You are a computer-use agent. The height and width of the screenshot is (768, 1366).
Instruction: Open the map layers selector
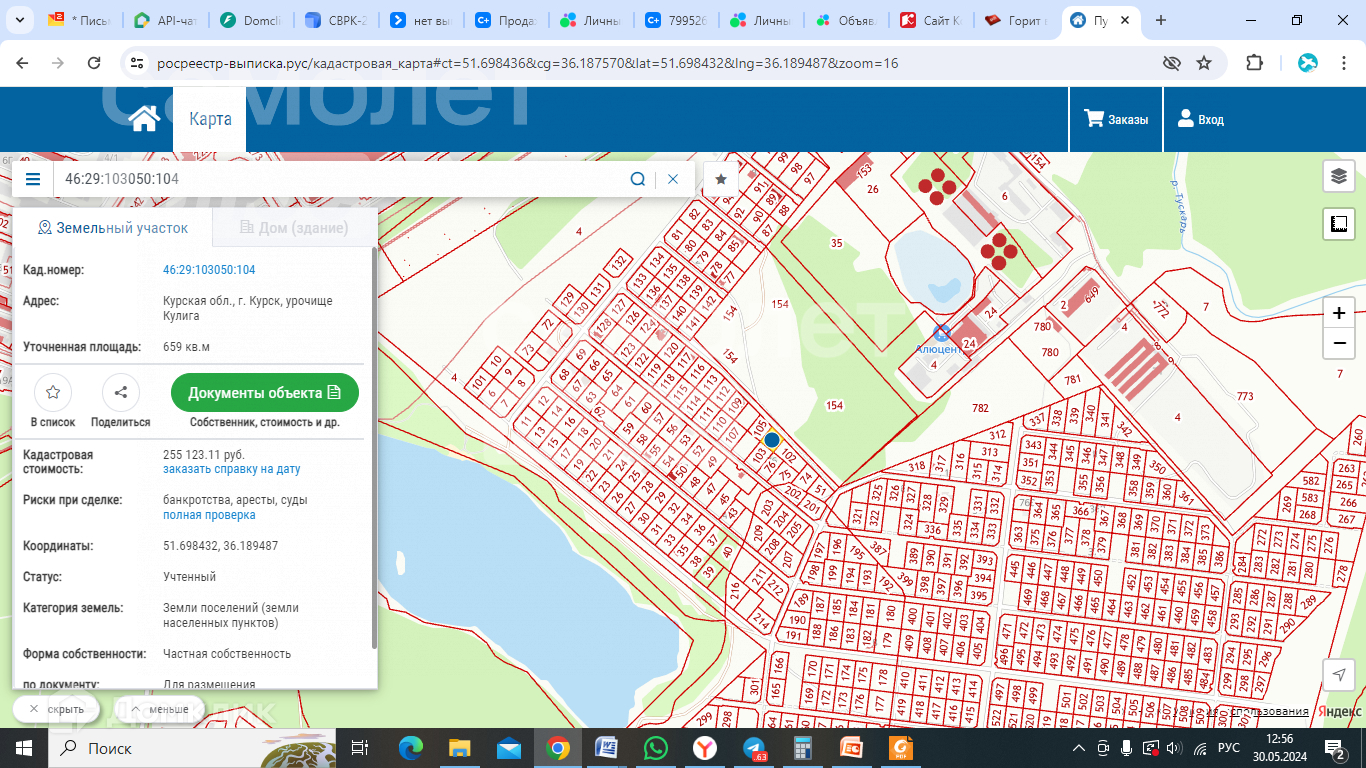1339,176
